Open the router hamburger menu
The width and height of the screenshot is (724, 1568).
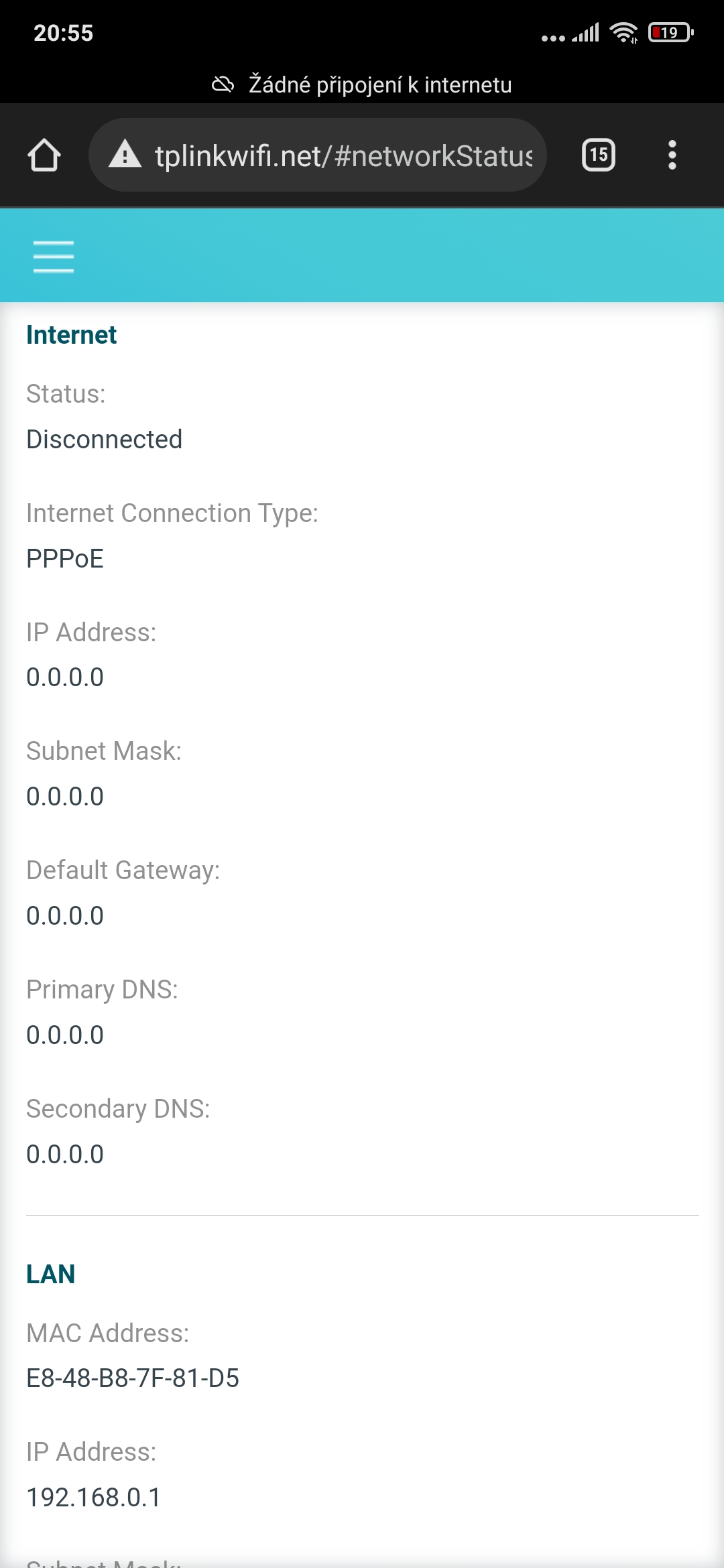pos(54,257)
